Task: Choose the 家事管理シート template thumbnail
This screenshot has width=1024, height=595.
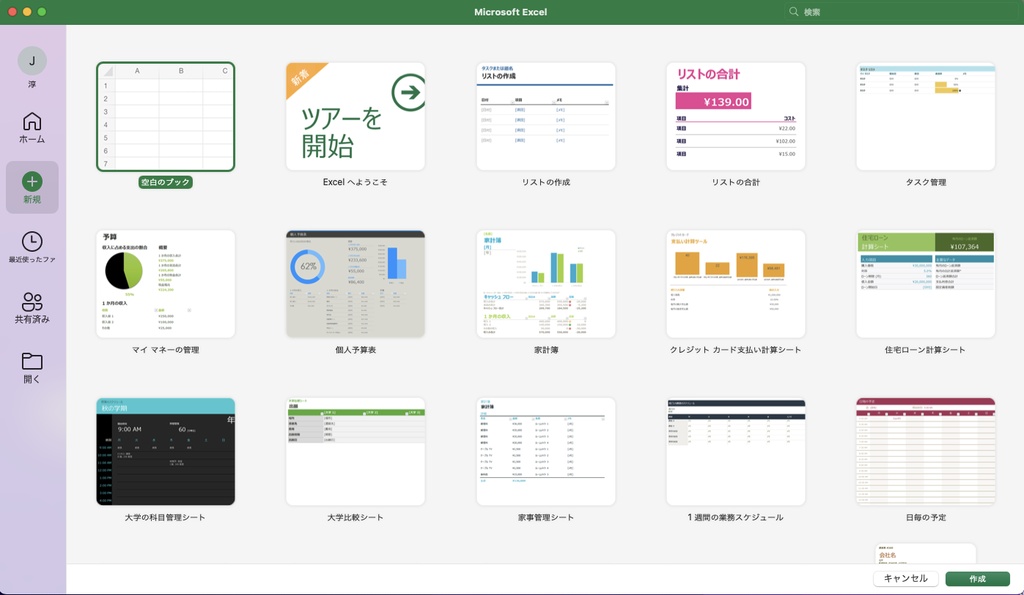Action: pyautogui.click(x=546, y=451)
